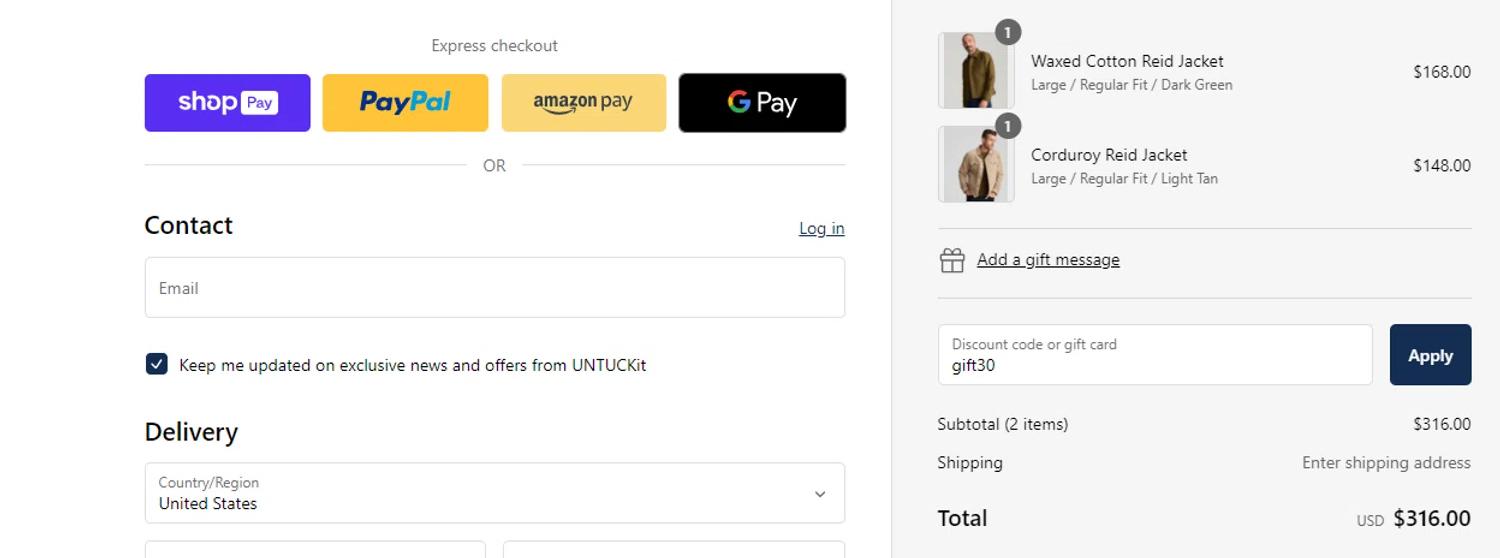Focus the Email input field

(x=494, y=288)
